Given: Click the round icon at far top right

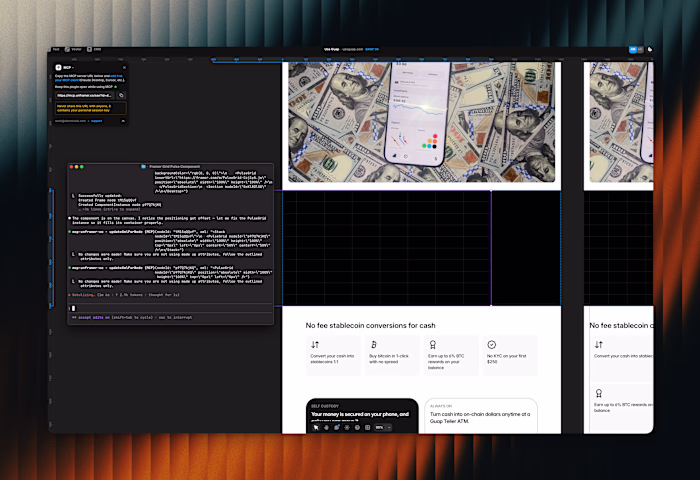Looking at the screenshot, I should coord(650,50).
